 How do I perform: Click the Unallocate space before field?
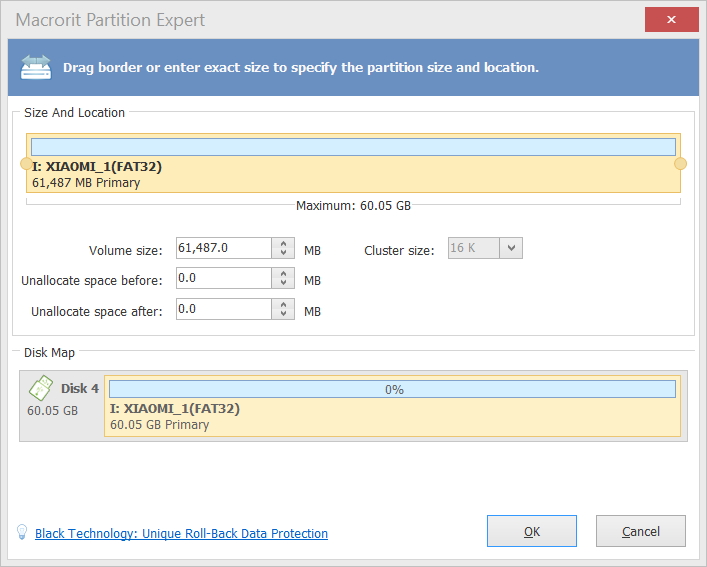click(x=224, y=278)
